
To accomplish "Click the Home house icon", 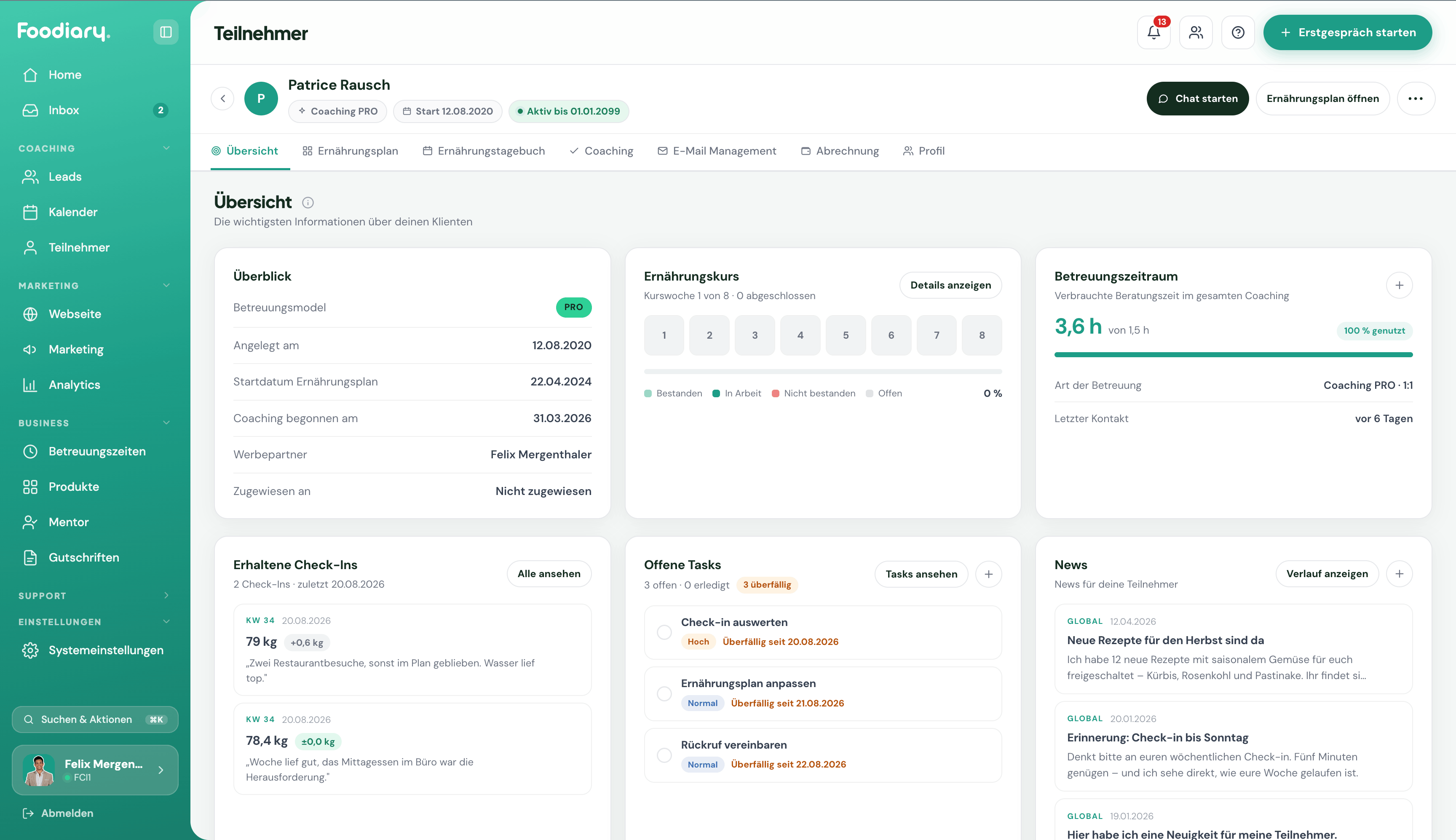I will point(30,75).
